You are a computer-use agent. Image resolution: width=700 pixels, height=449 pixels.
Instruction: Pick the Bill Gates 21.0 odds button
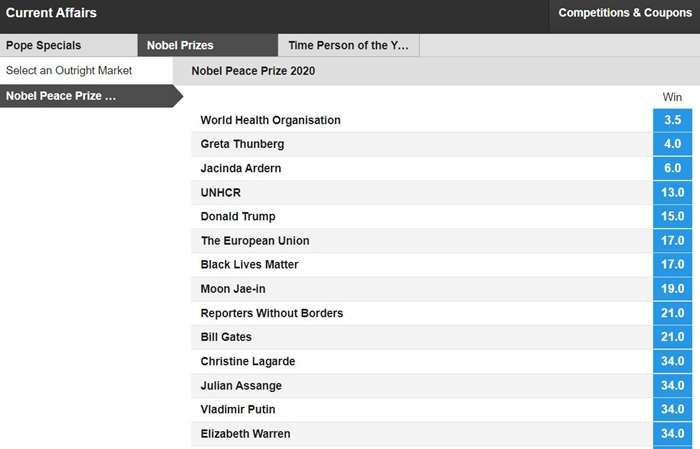click(x=672, y=337)
